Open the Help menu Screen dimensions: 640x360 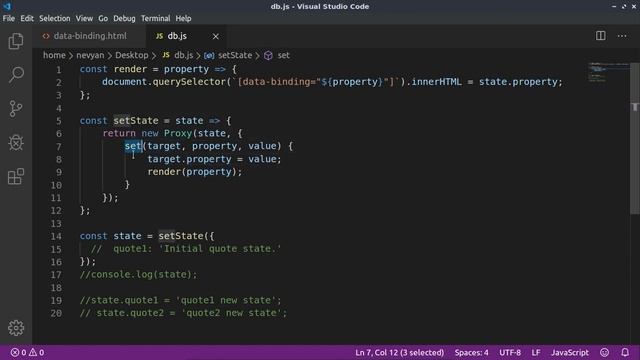(183, 18)
